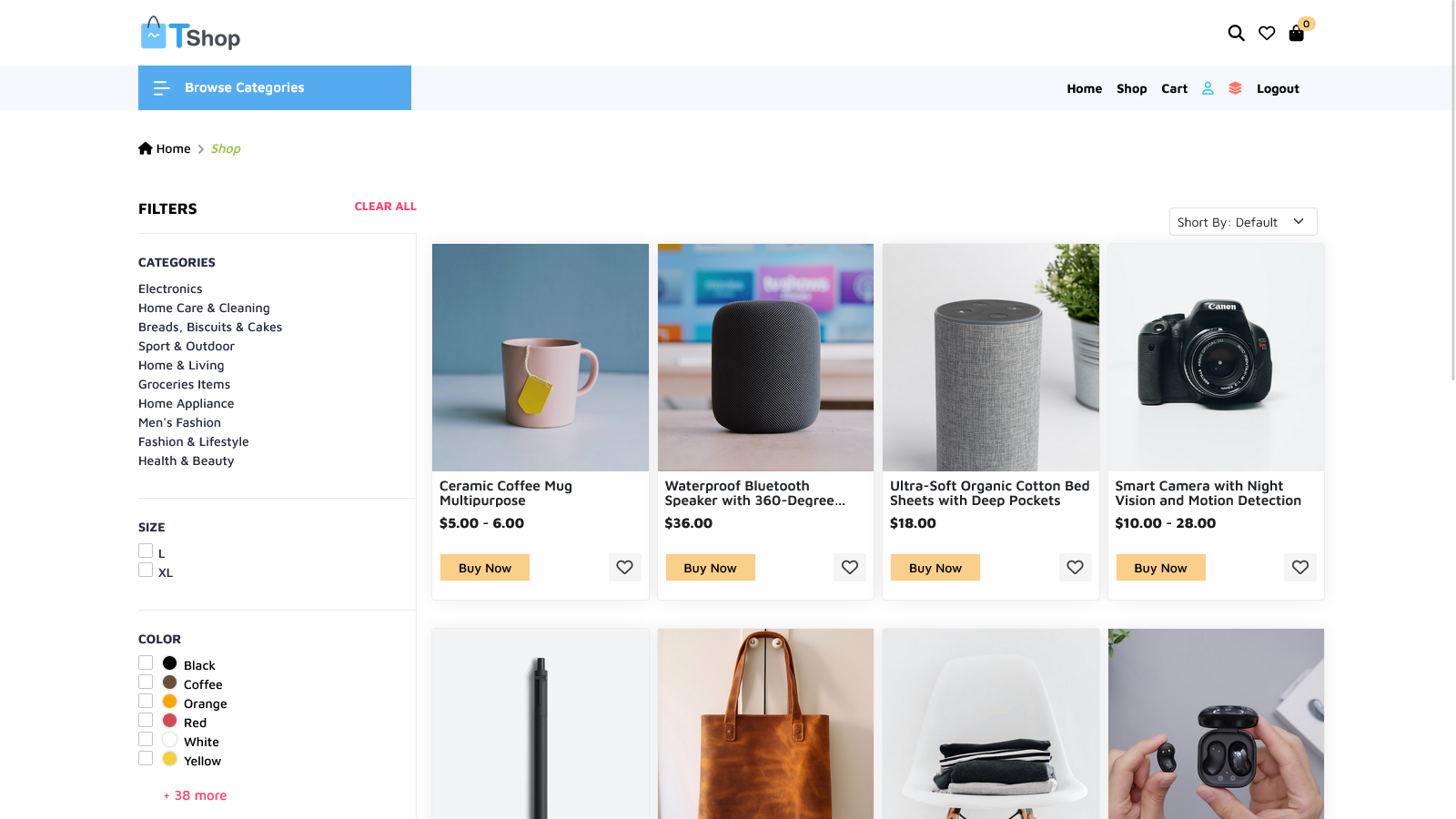Add Smart Camera to wishlist via heart

click(1300, 567)
